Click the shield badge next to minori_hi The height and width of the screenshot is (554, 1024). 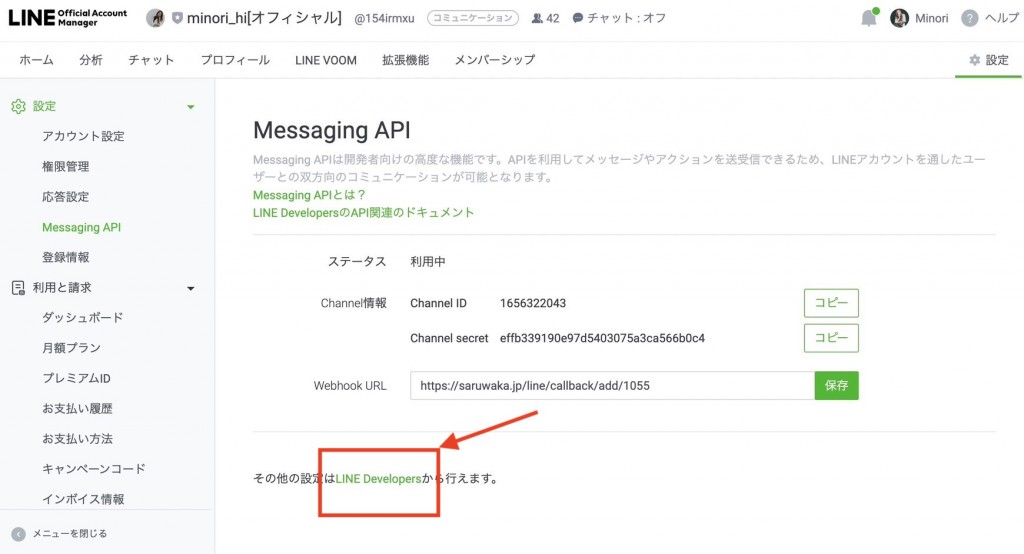177,18
